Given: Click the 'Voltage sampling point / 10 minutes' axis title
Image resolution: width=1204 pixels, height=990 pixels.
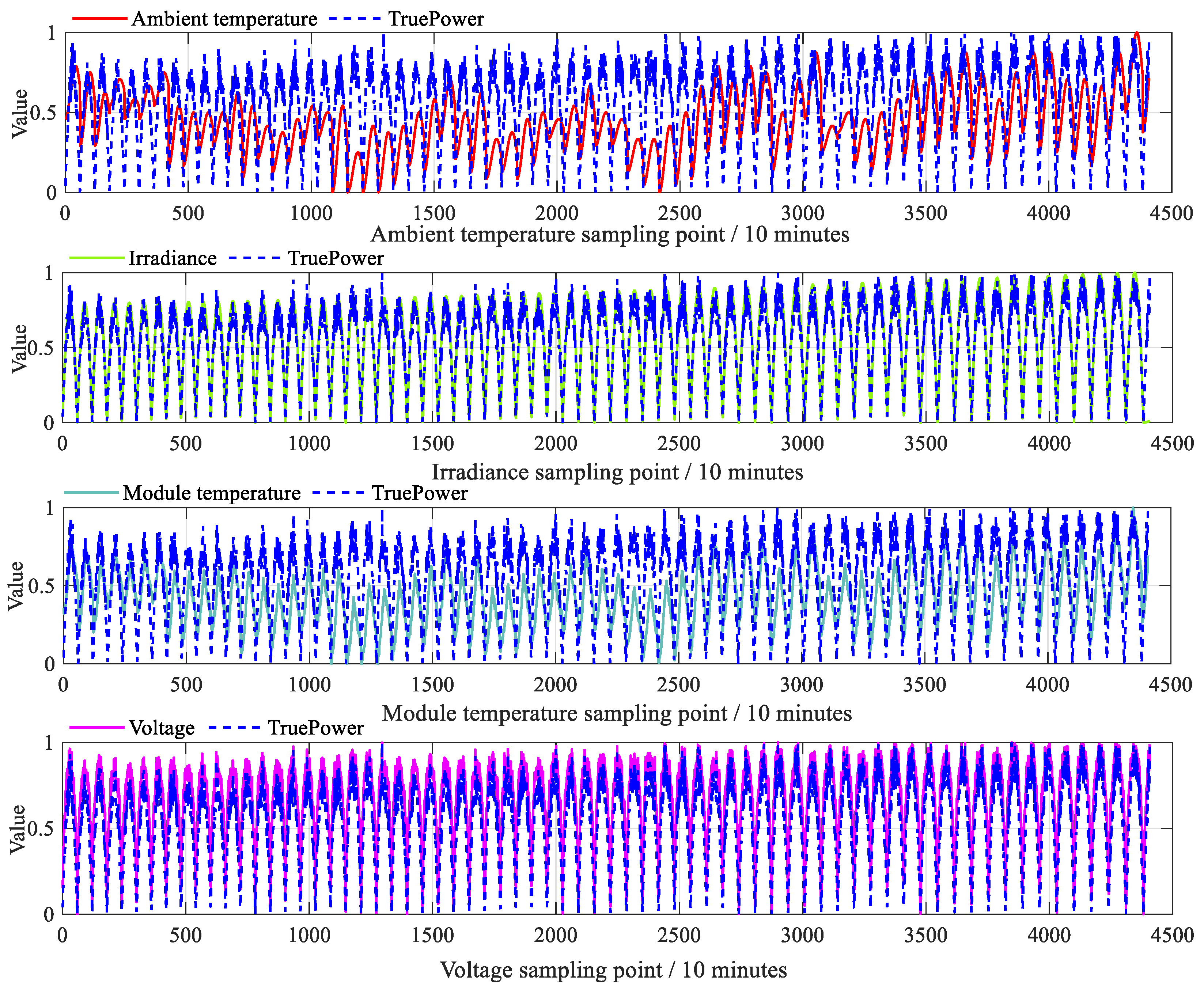Looking at the screenshot, I should point(613,970).
